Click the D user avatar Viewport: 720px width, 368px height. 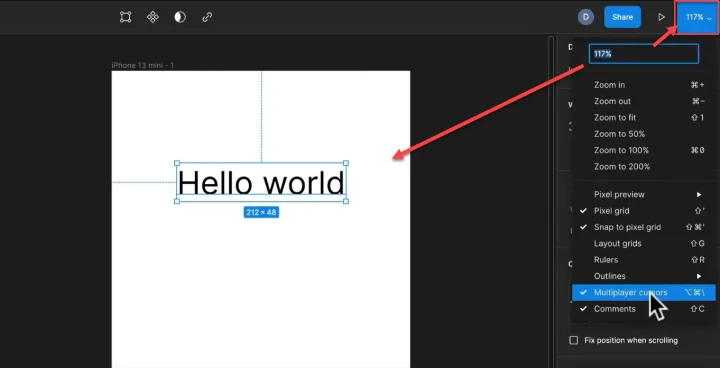point(585,17)
